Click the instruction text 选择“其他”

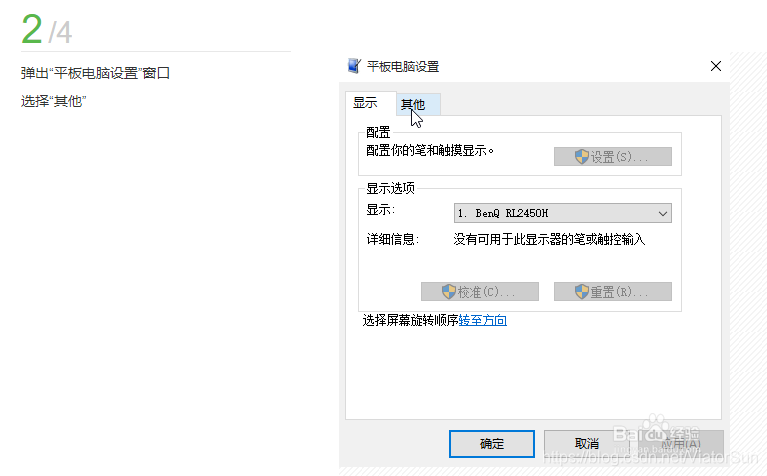pyautogui.click(x=53, y=101)
